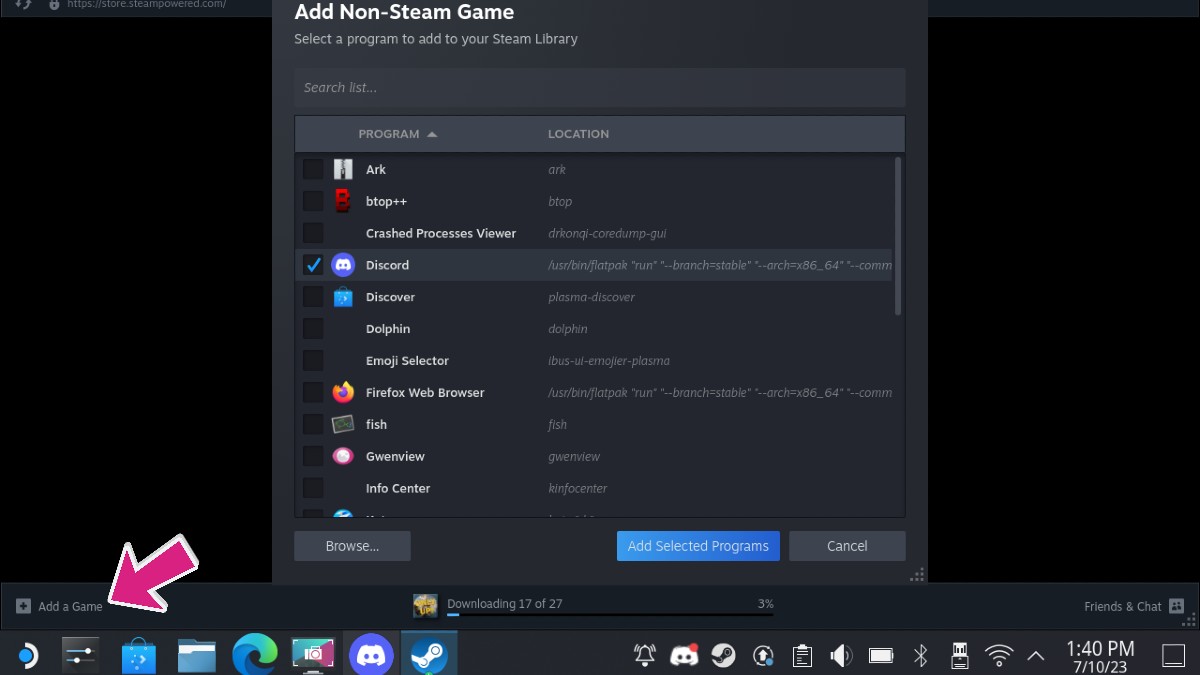Select the Info Center row text
The height and width of the screenshot is (675, 1200).
tap(398, 488)
